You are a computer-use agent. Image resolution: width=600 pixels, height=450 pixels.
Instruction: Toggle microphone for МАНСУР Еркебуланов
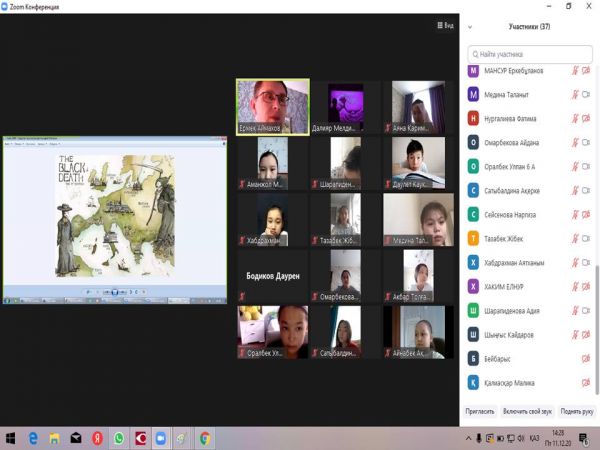(575, 71)
